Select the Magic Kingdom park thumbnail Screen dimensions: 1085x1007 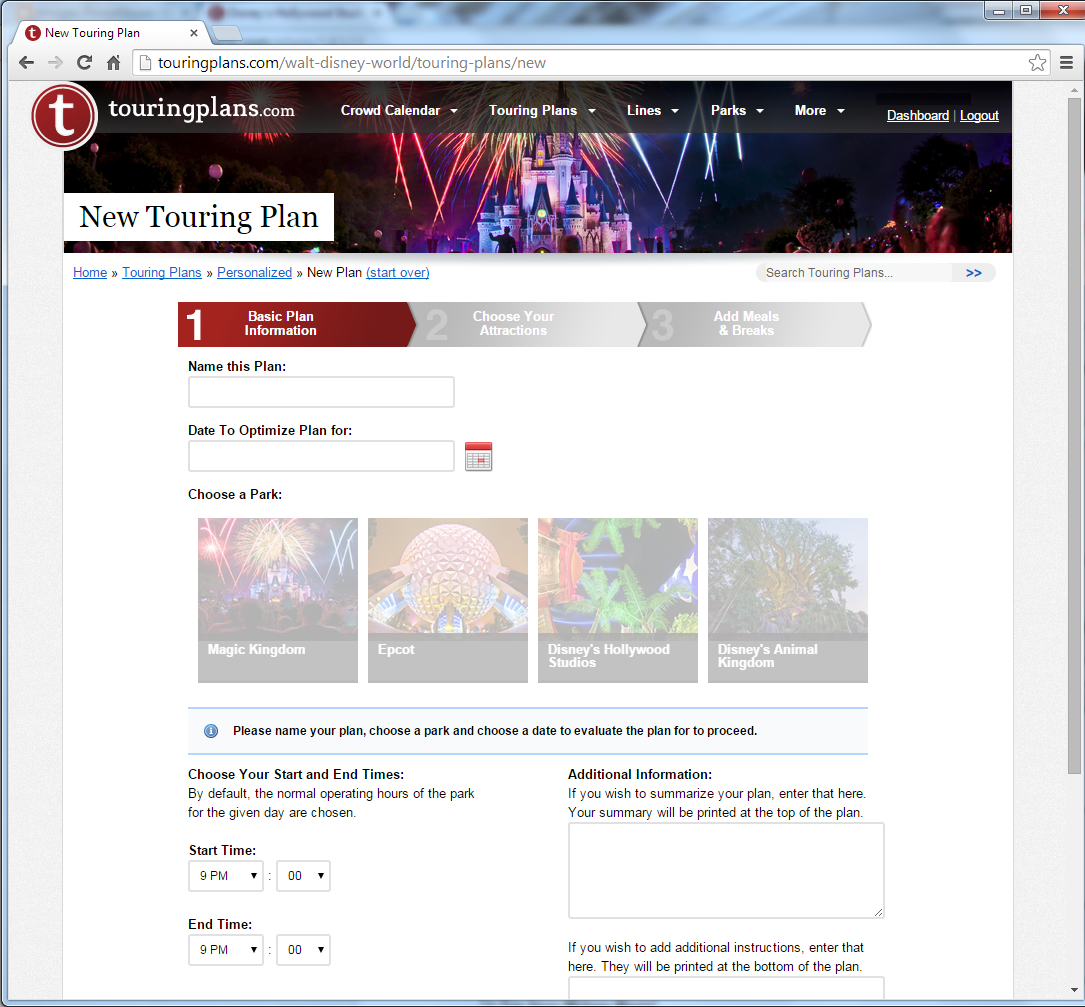(x=277, y=600)
